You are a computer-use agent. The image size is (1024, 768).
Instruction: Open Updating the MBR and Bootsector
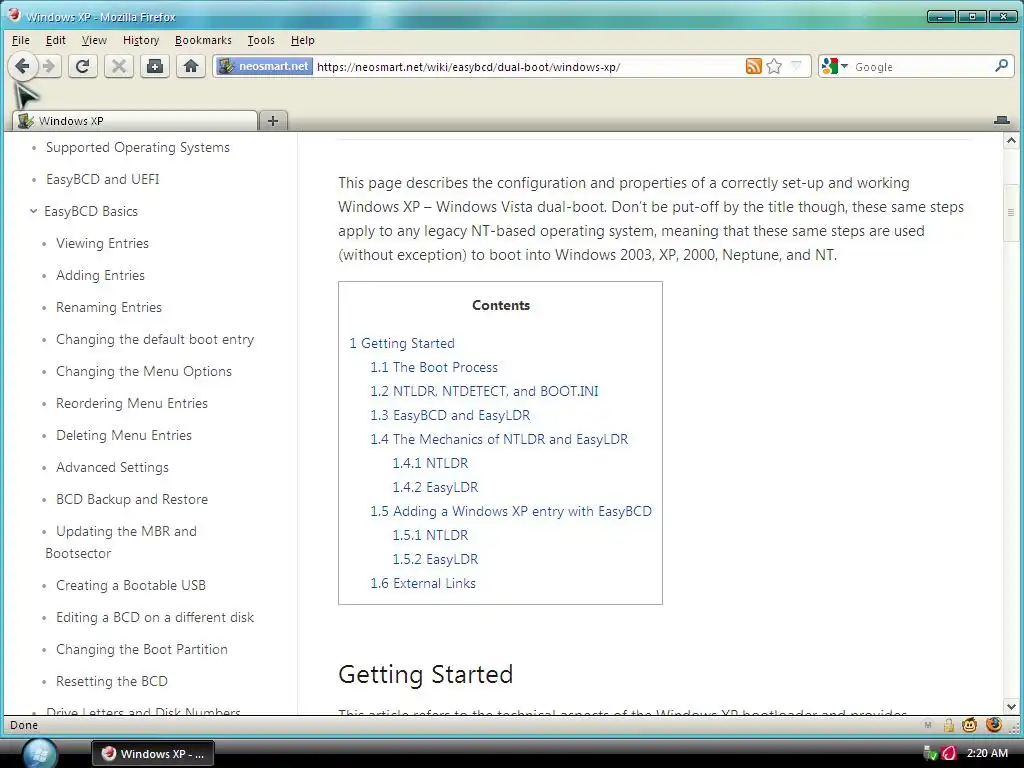pos(121,542)
